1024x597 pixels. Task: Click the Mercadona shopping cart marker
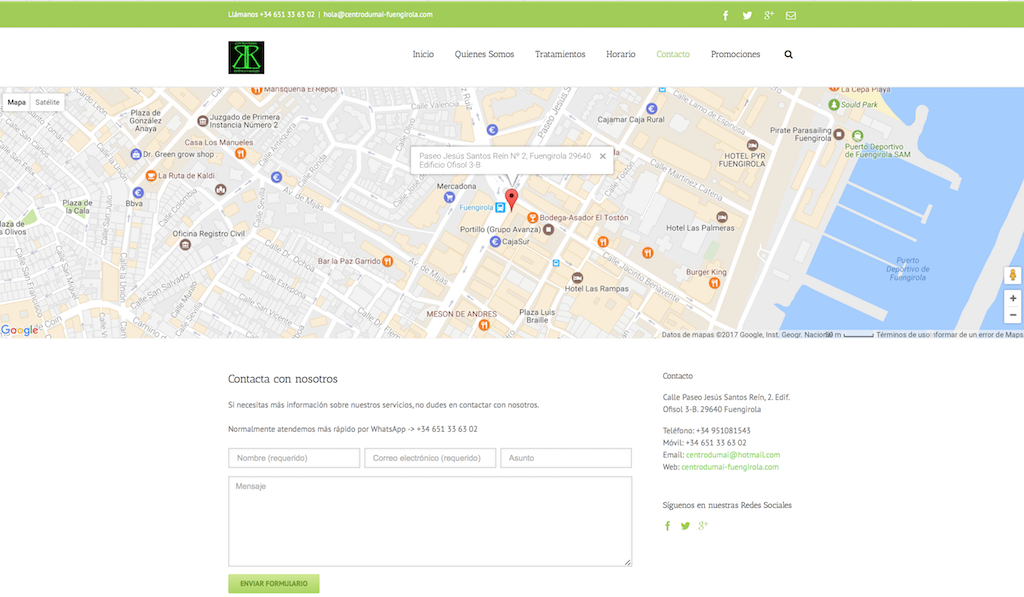[x=449, y=197]
